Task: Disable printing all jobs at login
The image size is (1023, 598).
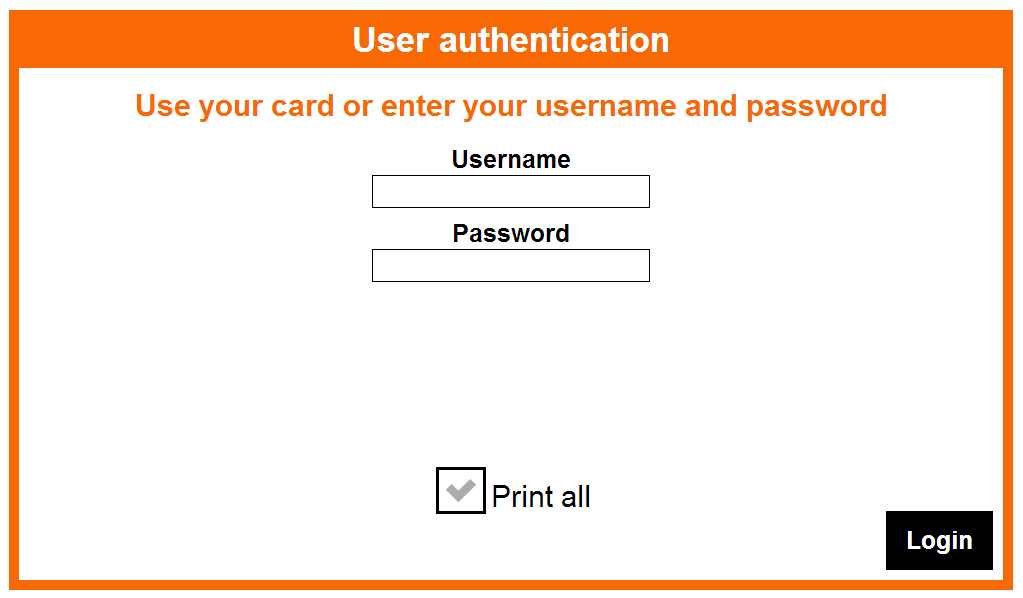Action: click(x=461, y=490)
